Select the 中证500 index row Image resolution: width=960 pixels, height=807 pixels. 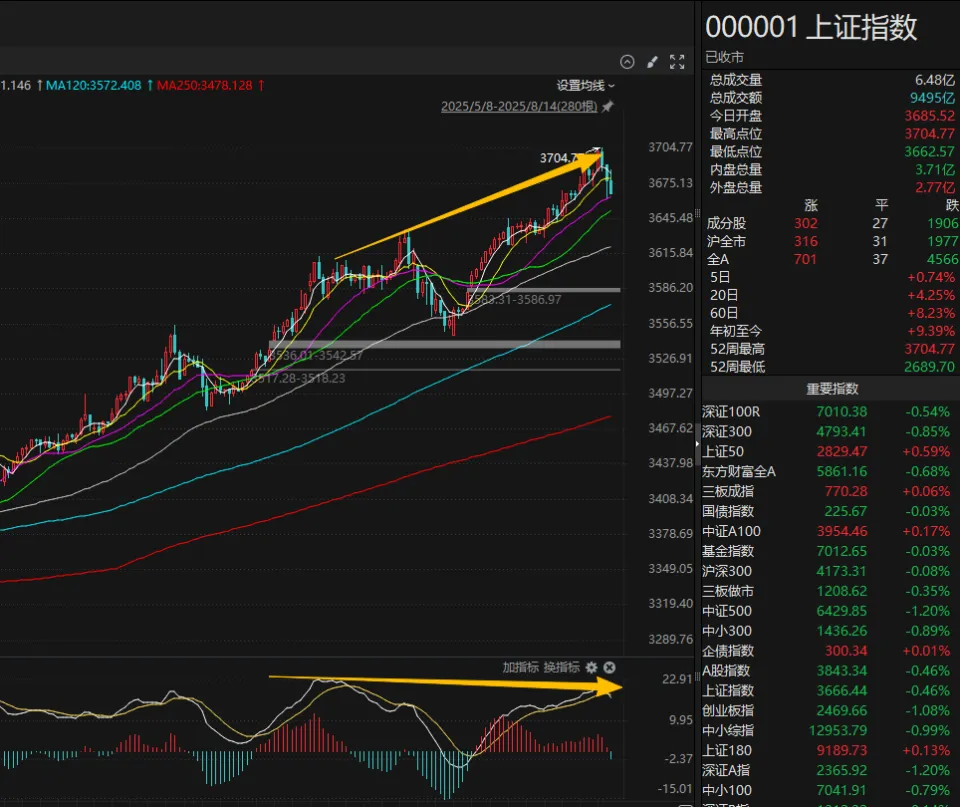(x=831, y=610)
